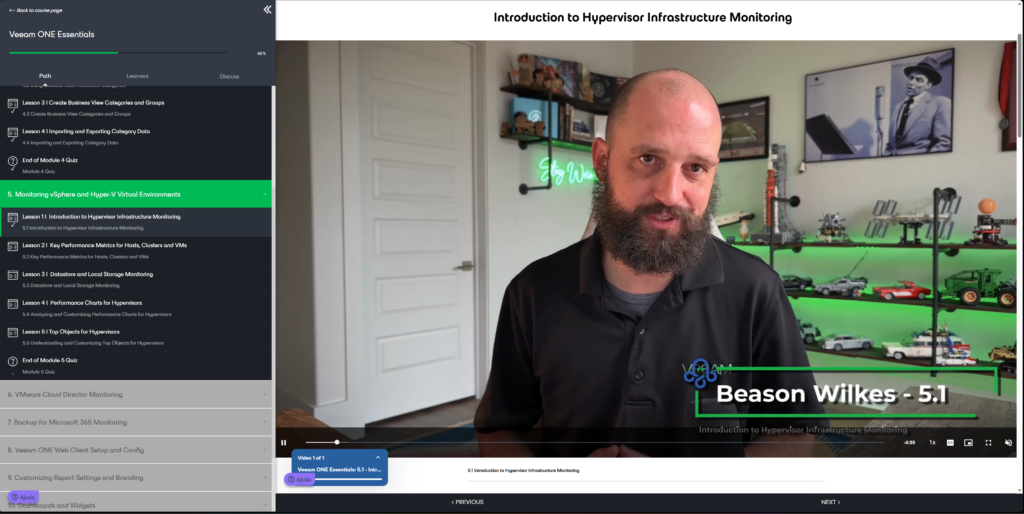Open the Ajuda help button

[x=23, y=497]
